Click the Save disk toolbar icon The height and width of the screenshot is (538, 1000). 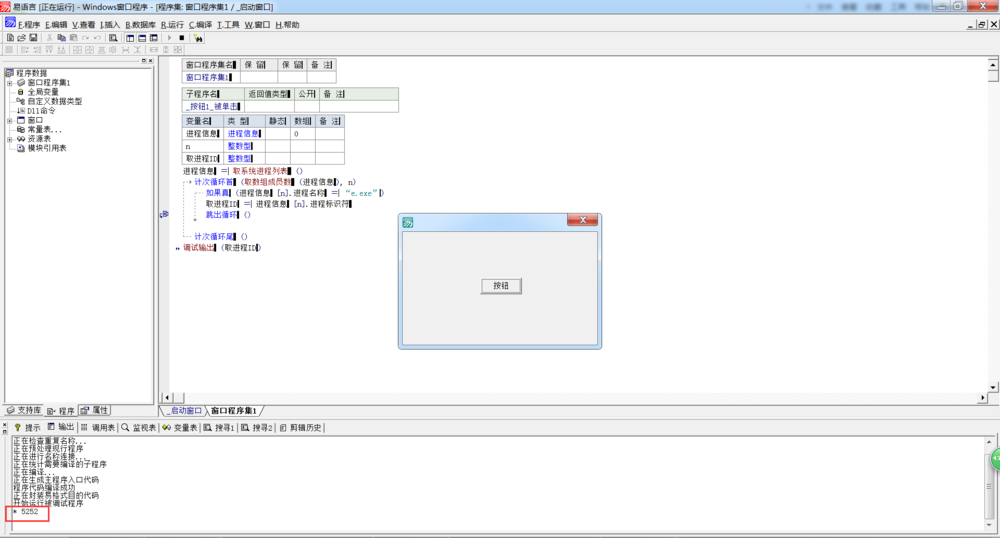33,38
